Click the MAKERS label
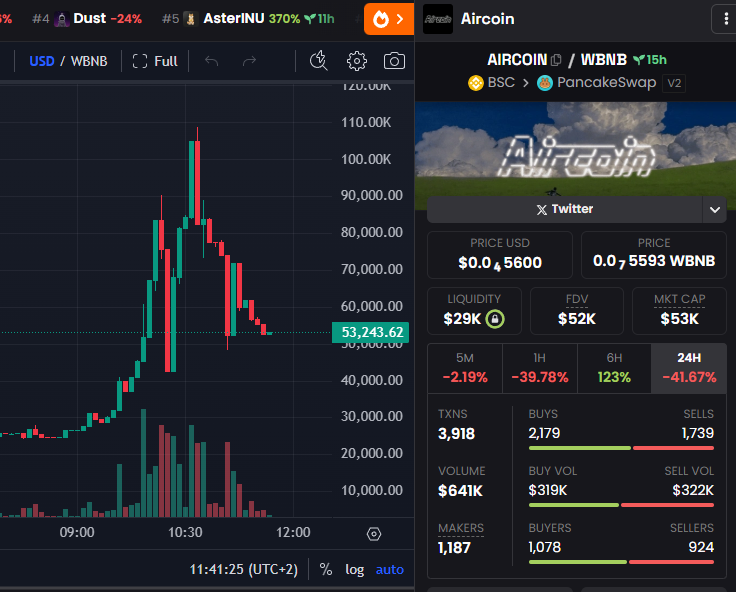 (x=461, y=528)
